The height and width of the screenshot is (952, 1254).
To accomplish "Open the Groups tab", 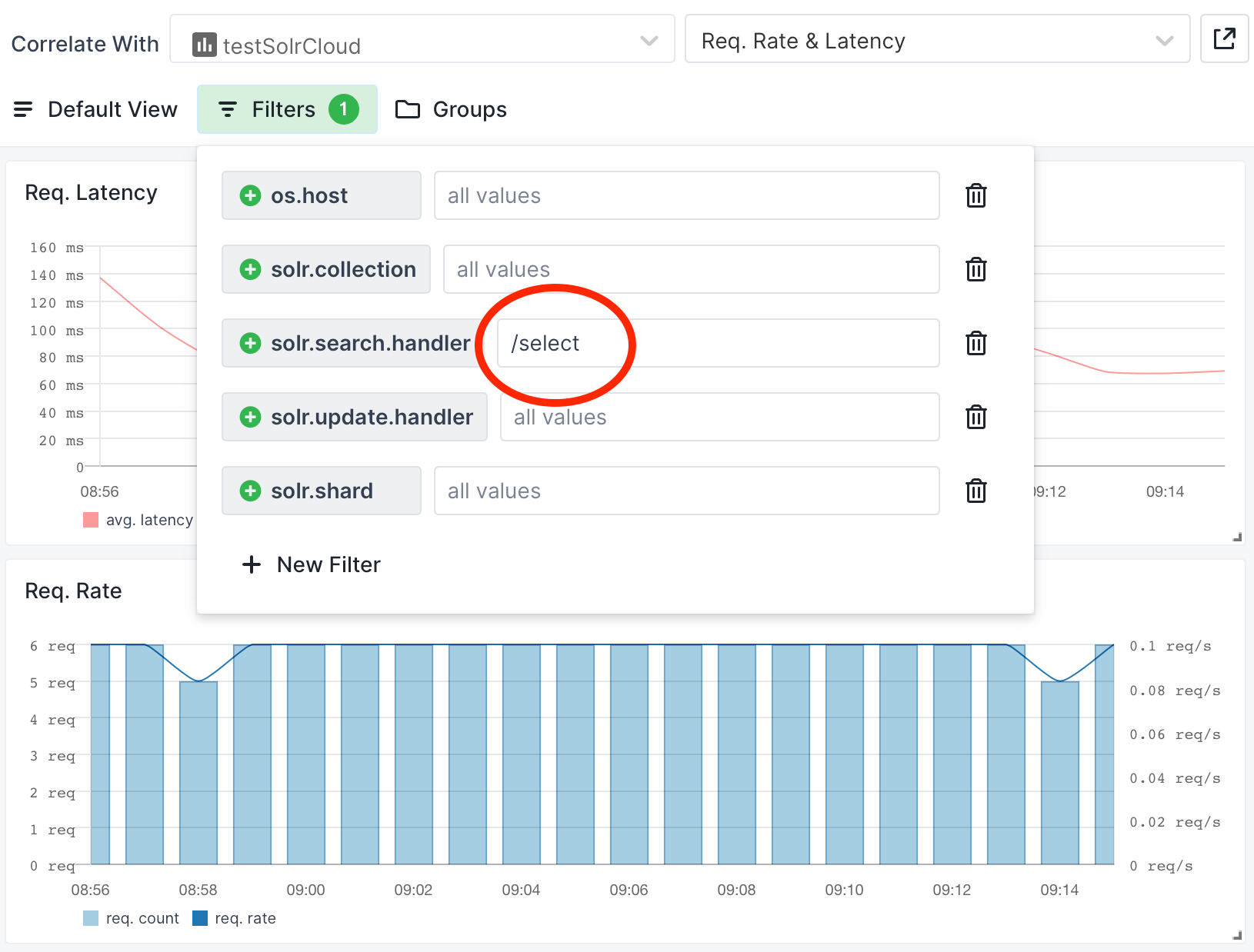I will point(451,109).
